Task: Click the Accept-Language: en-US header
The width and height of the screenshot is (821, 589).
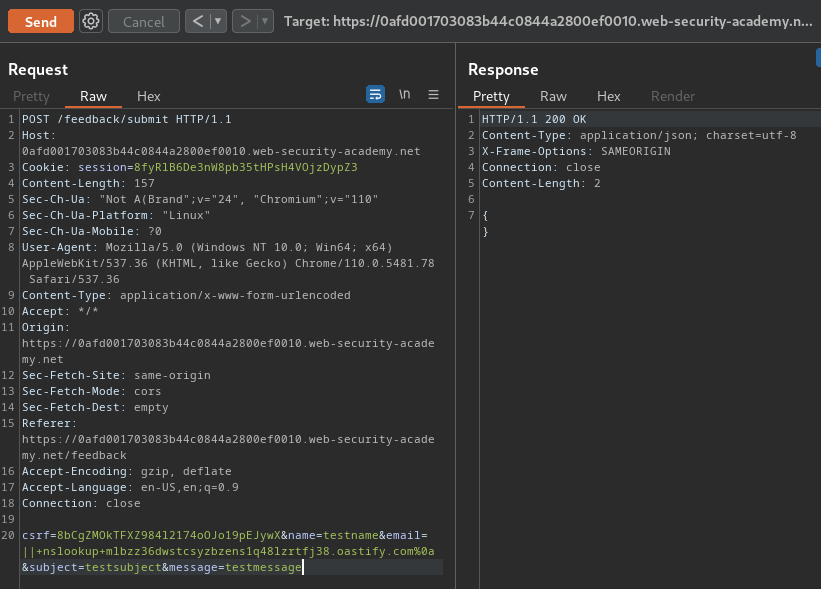Action: coord(130,487)
